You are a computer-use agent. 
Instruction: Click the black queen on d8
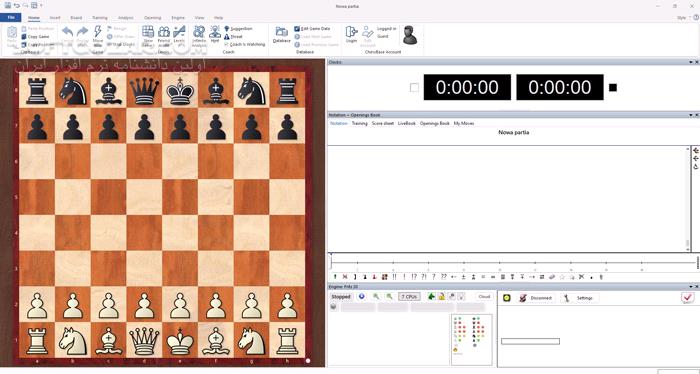point(144,91)
